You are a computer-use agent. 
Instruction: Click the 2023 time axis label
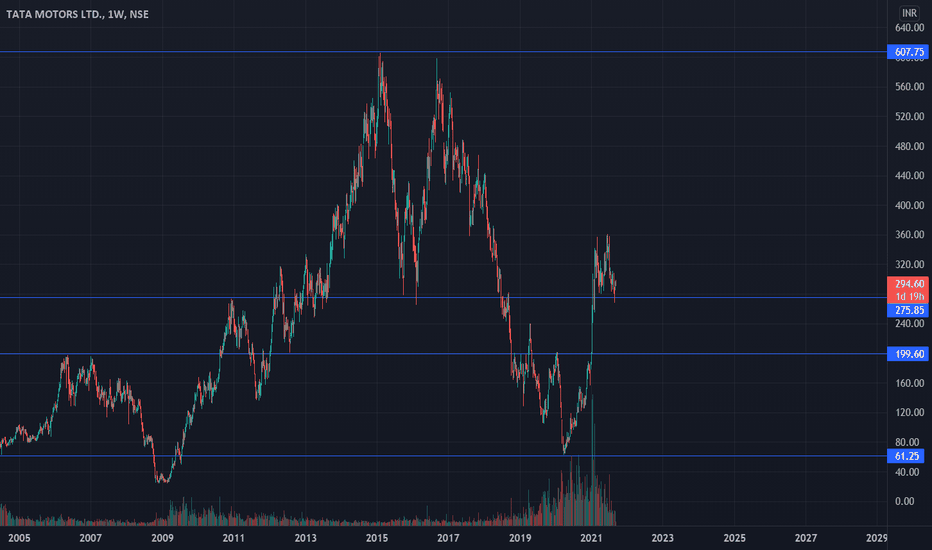click(663, 538)
